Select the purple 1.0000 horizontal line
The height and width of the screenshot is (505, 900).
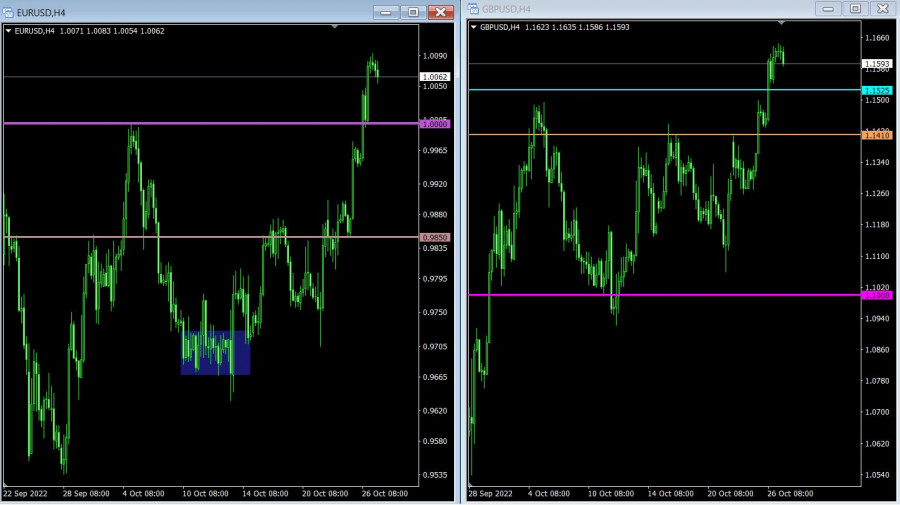(200, 123)
